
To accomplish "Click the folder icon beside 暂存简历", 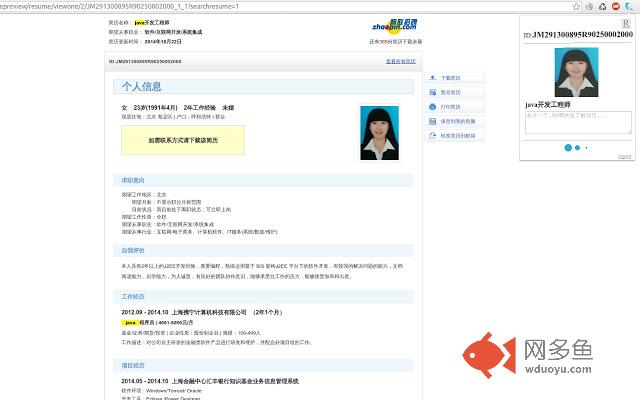I will click(433, 92).
